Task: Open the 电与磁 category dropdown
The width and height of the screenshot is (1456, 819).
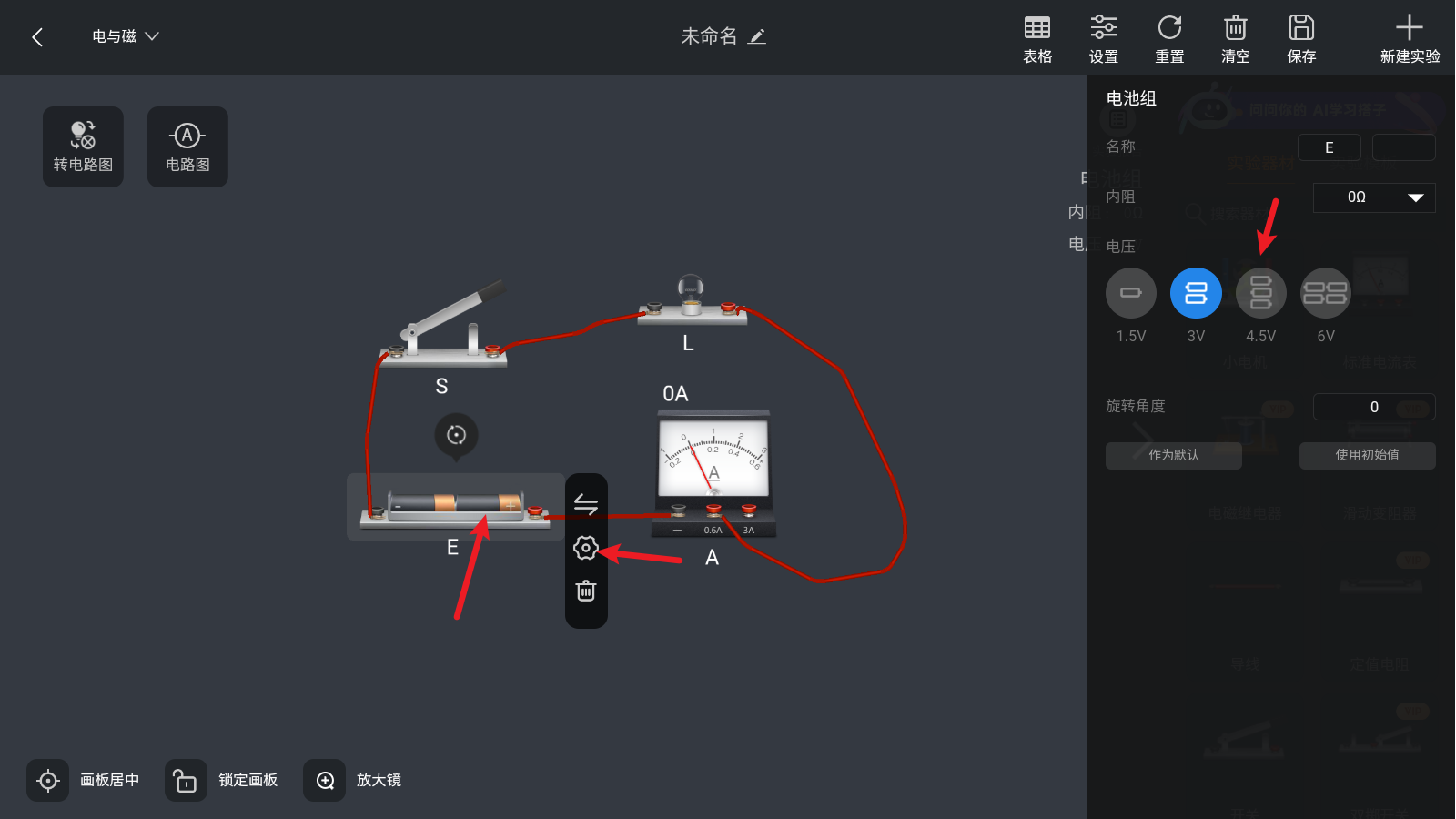Action: click(x=126, y=36)
